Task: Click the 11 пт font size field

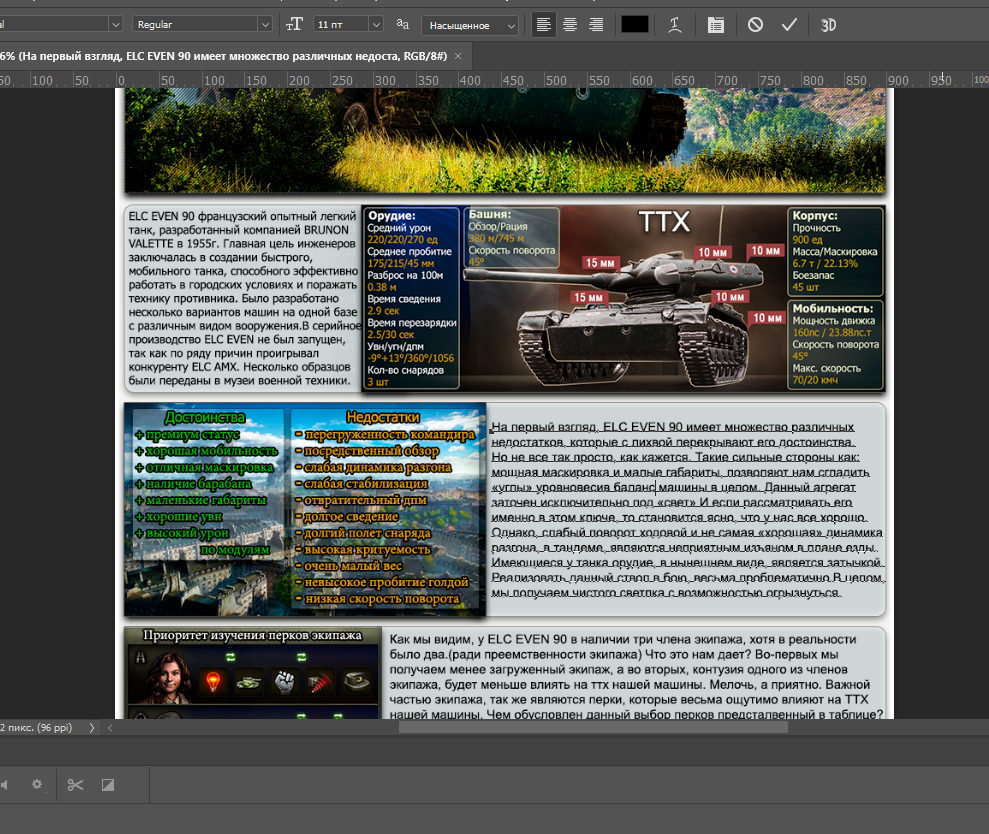Action: (341, 25)
